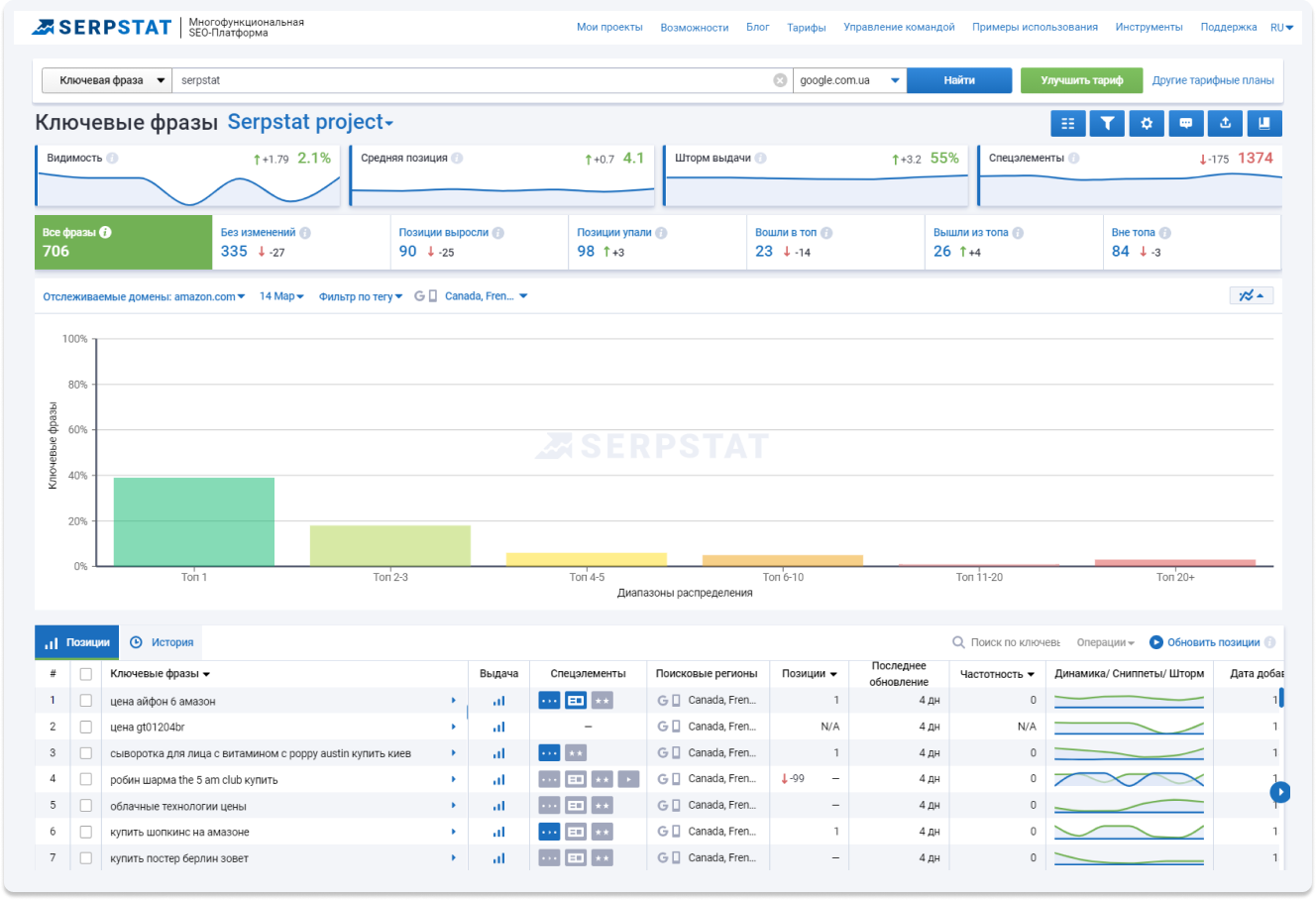The width and height of the screenshot is (1316, 900).
Task: Select checkbox for облачные технологии цены
Action: [86, 806]
